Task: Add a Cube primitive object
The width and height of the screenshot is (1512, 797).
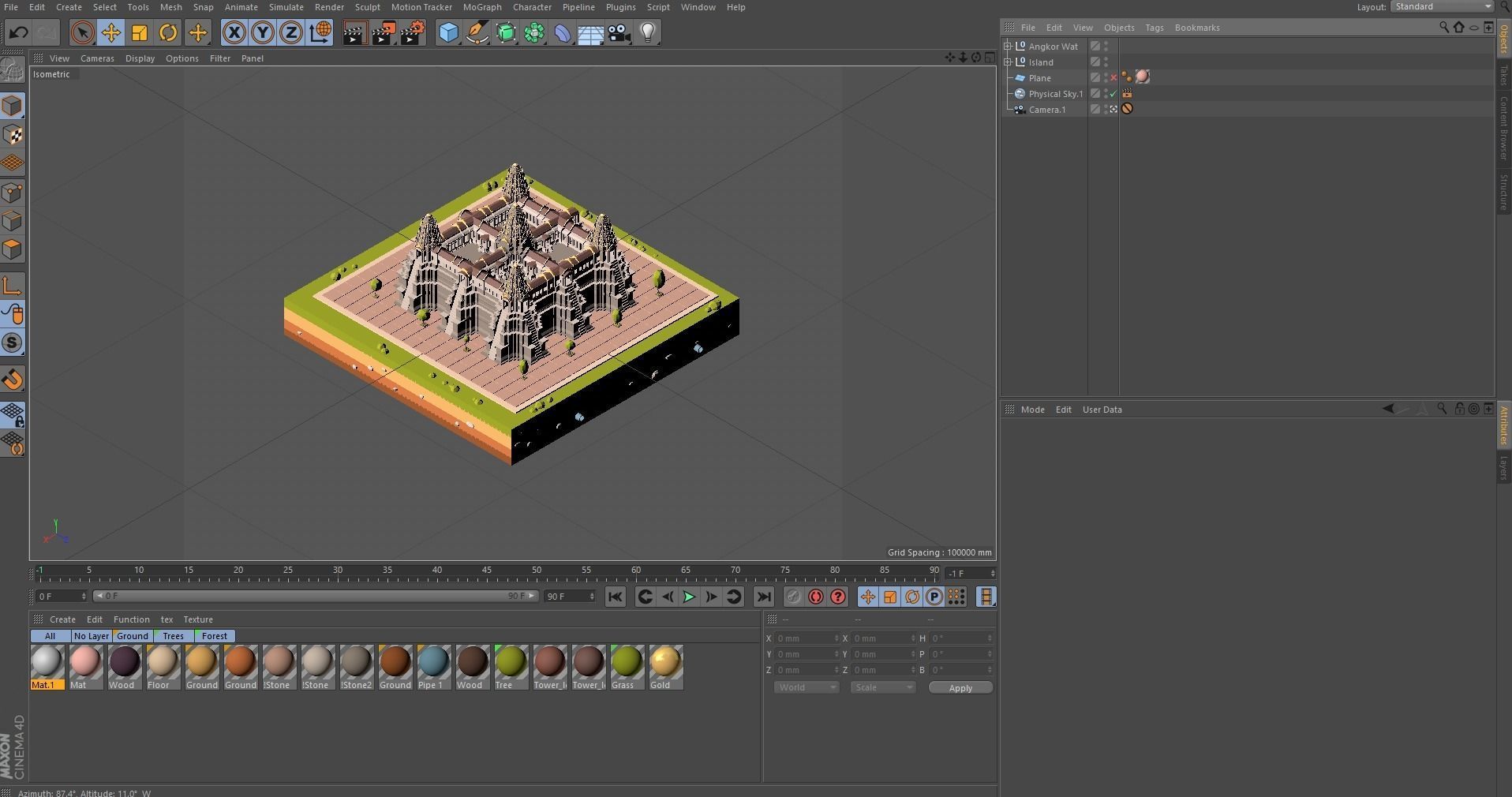Action: click(448, 32)
